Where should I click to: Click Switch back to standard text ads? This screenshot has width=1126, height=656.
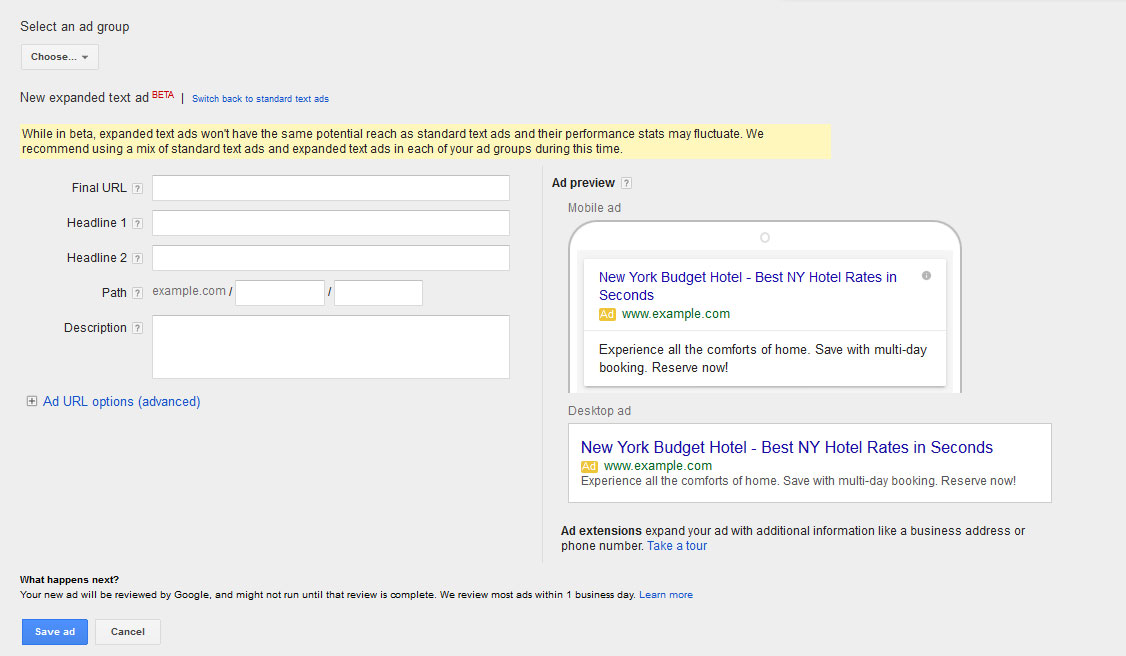(x=260, y=99)
